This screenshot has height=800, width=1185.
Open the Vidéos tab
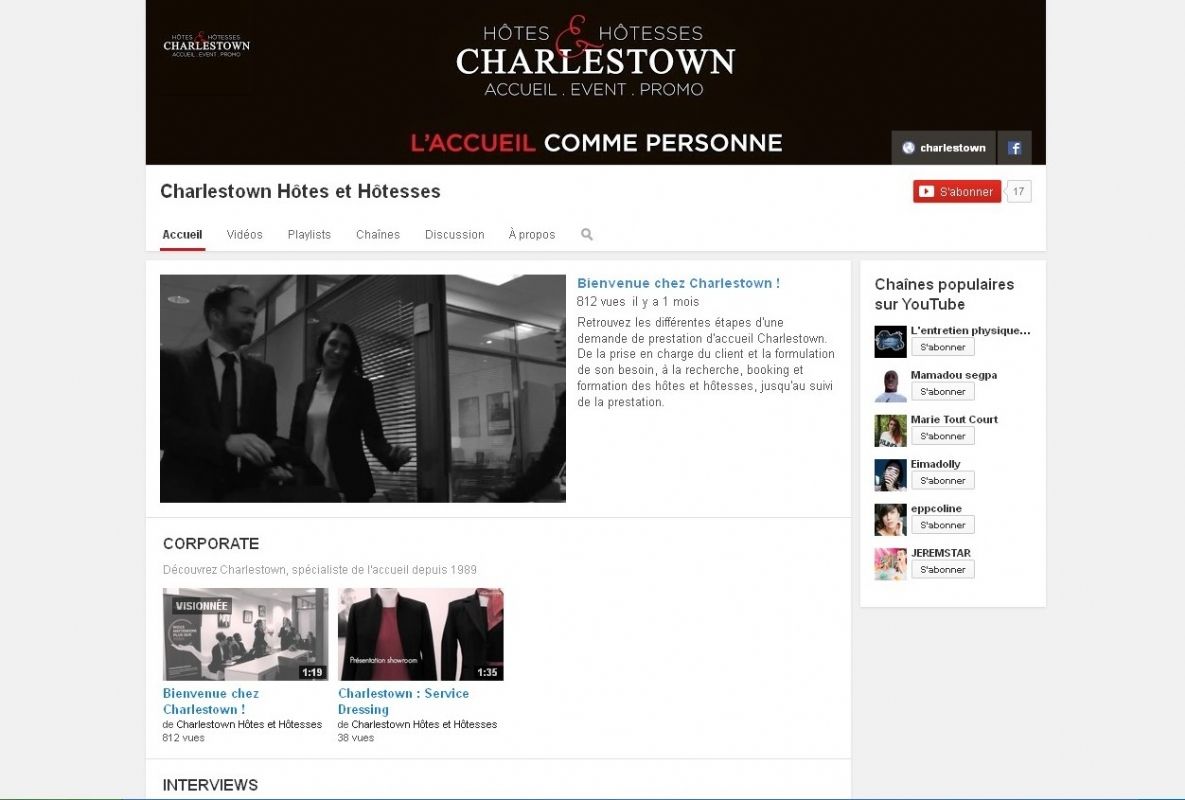245,234
